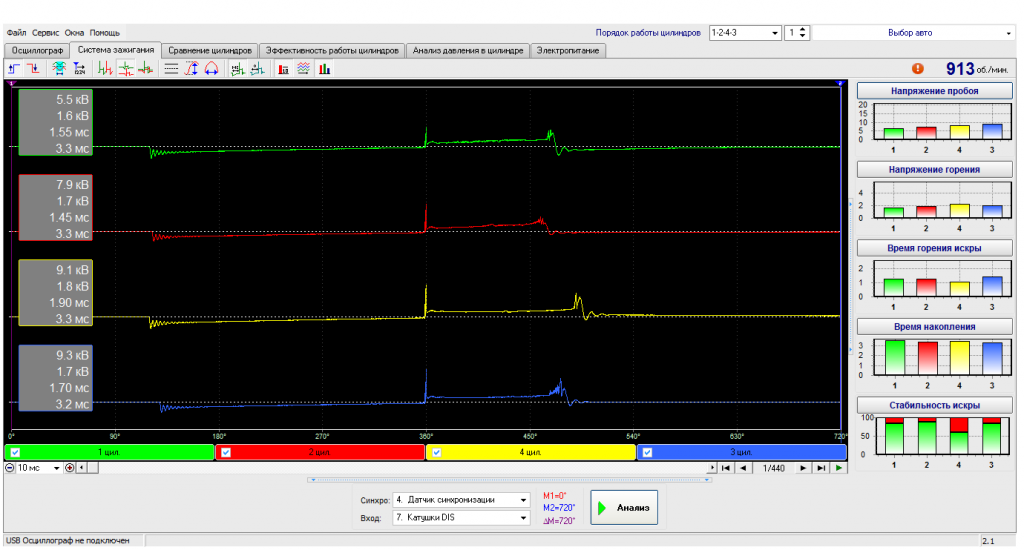Image resolution: width=1024 pixels, height=550 pixels.
Task: Choose the stacked separate waveforms display icon
Action: [x=125, y=69]
